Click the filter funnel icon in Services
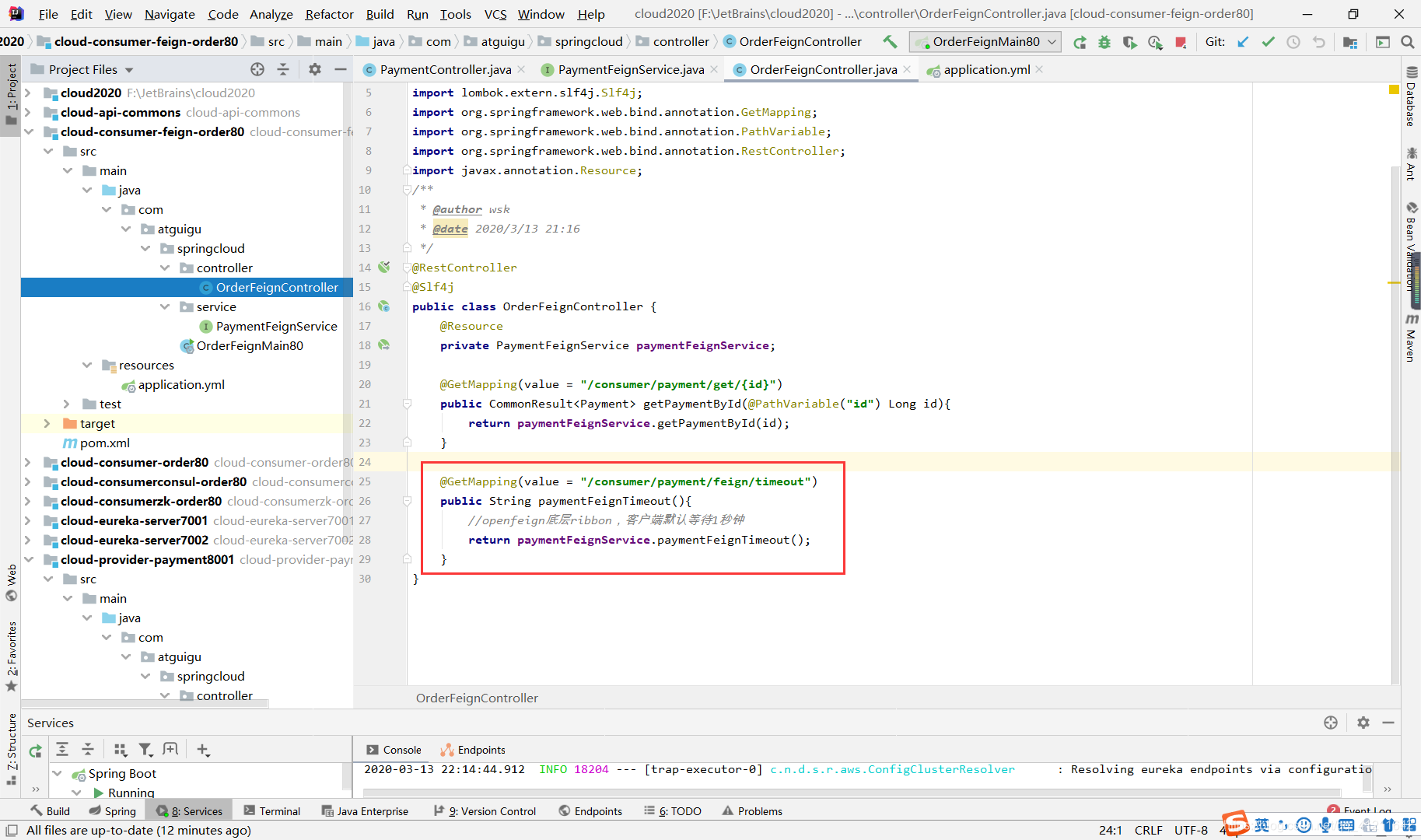 pos(145,749)
